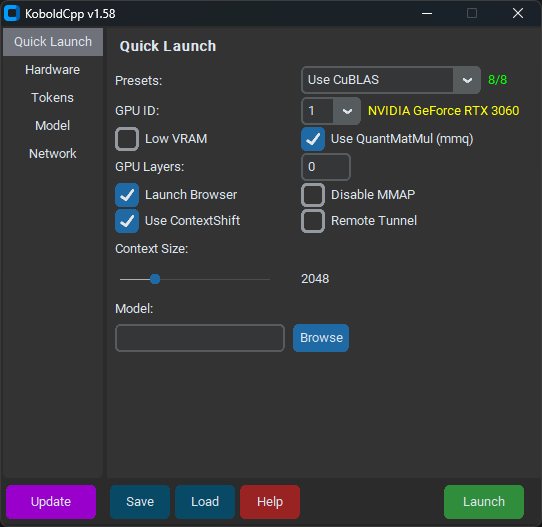Minimize the KoboldCpp window
This screenshot has width=542, height=527.
[x=427, y=13]
